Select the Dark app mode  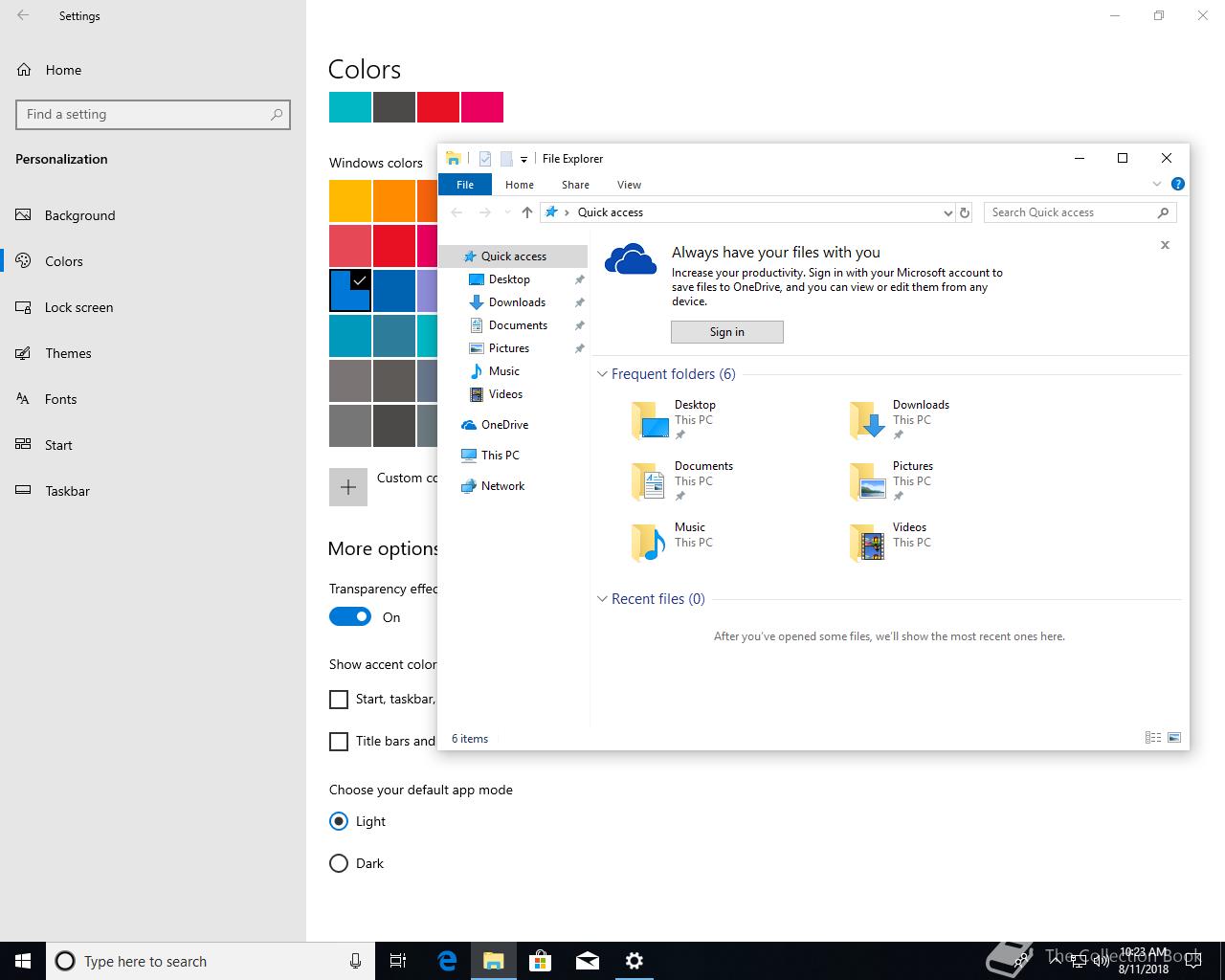[x=339, y=863]
